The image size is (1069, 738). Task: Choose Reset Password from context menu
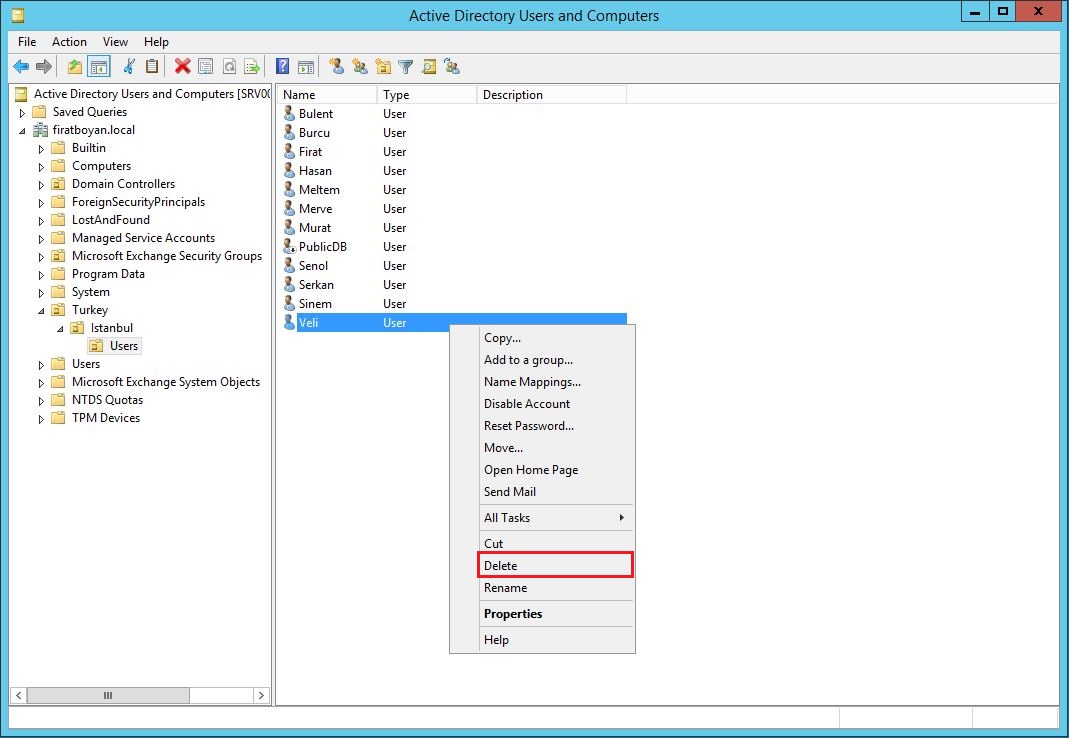[556, 426]
